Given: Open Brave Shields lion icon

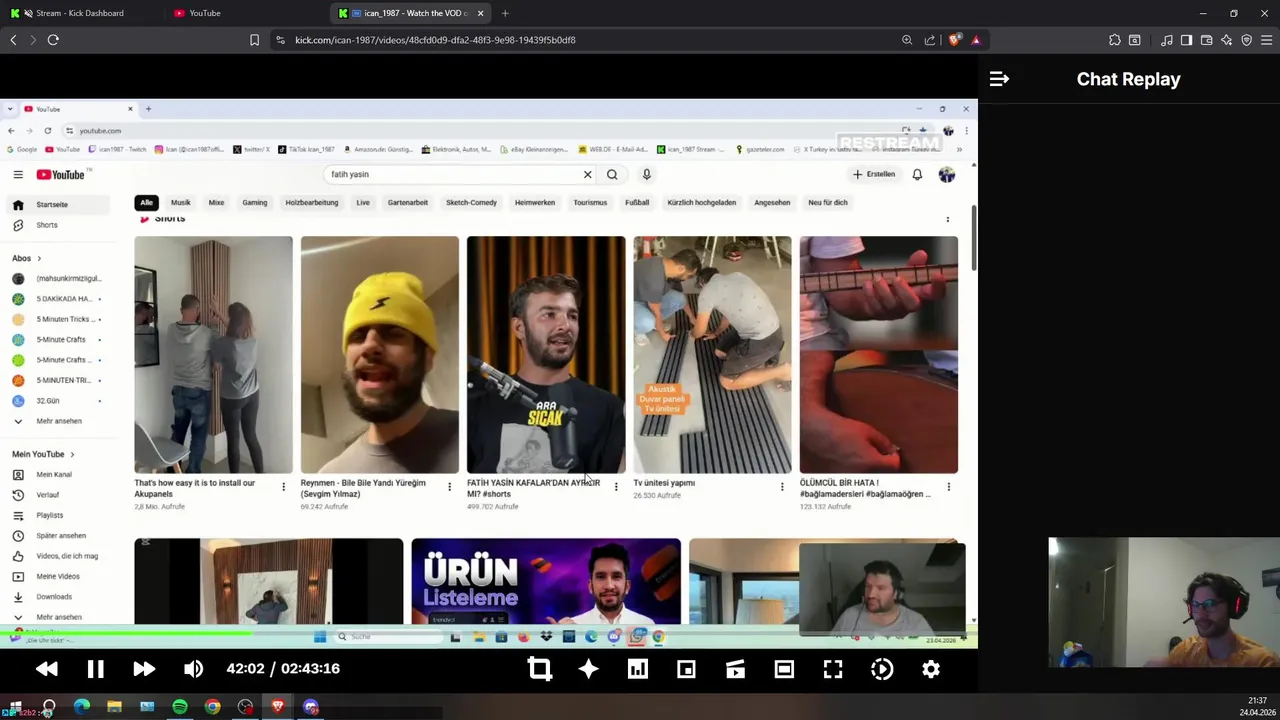Looking at the screenshot, I should click(954, 40).
